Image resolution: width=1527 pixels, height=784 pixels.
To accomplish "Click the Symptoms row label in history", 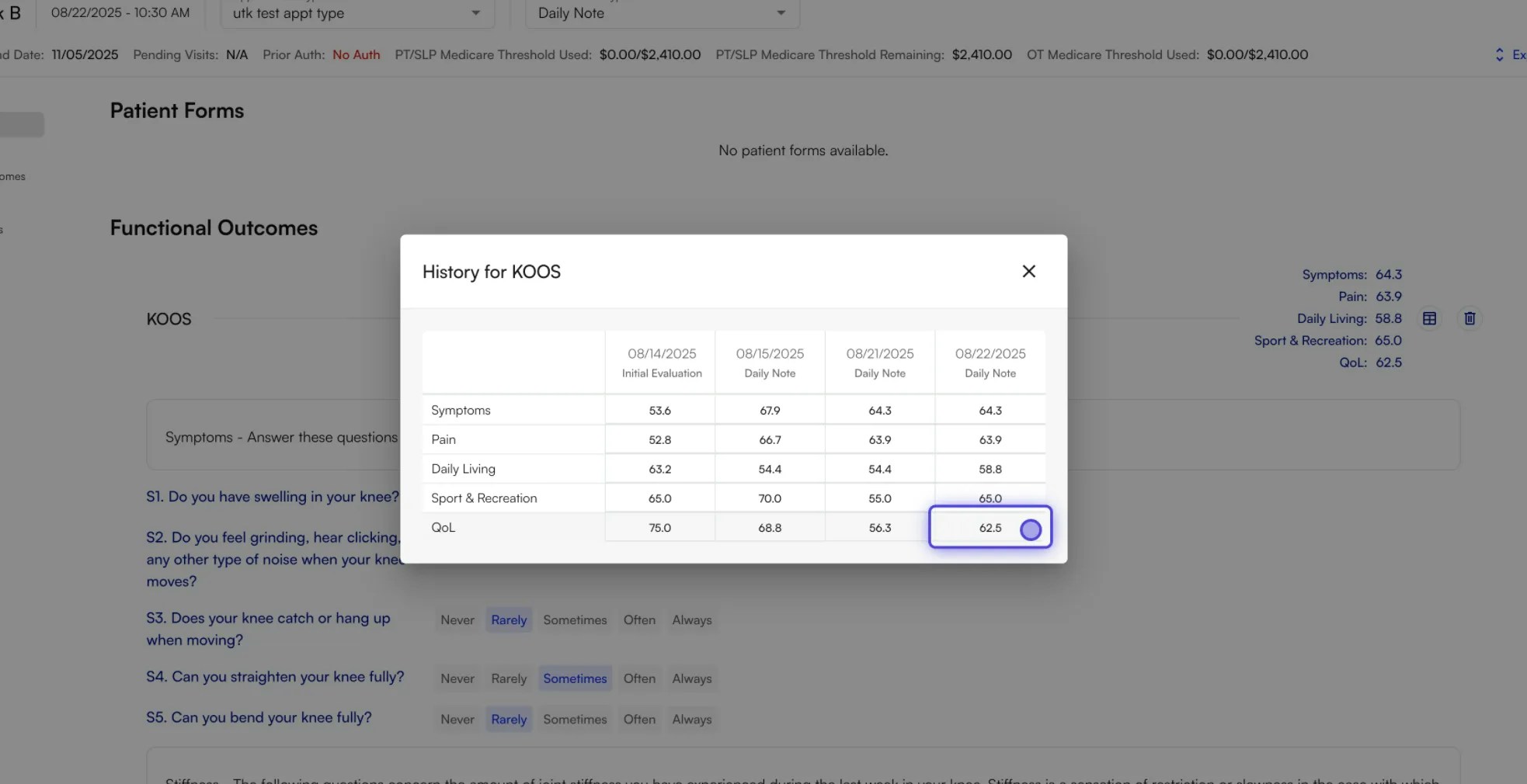I will 461,410.
